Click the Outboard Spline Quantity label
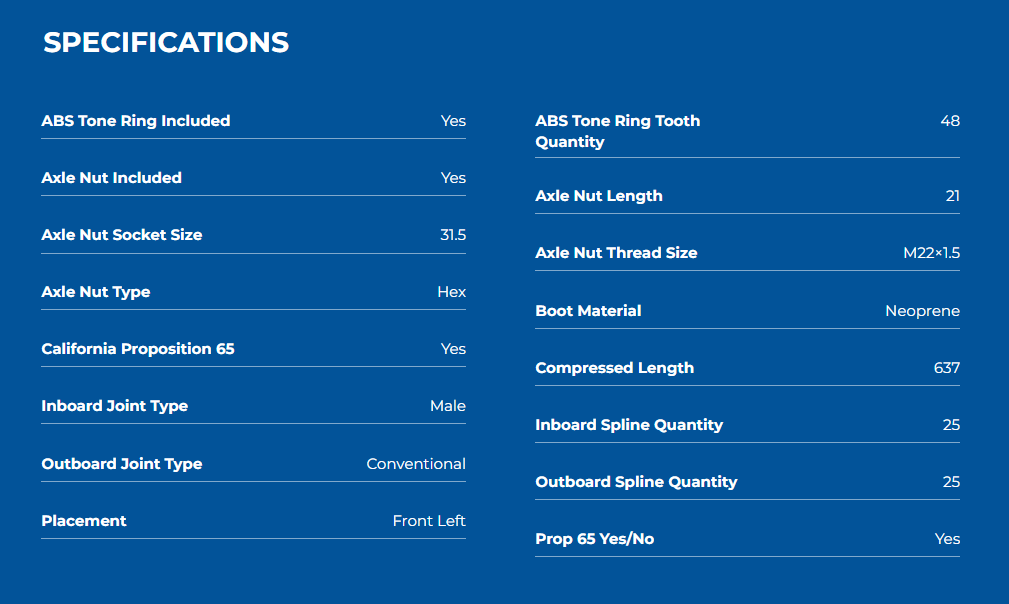 click(636, 482)
